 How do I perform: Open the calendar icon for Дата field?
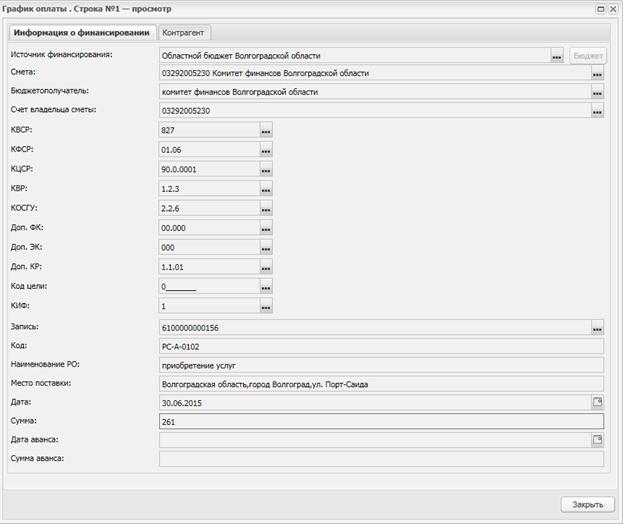click(x=597, y=402)
